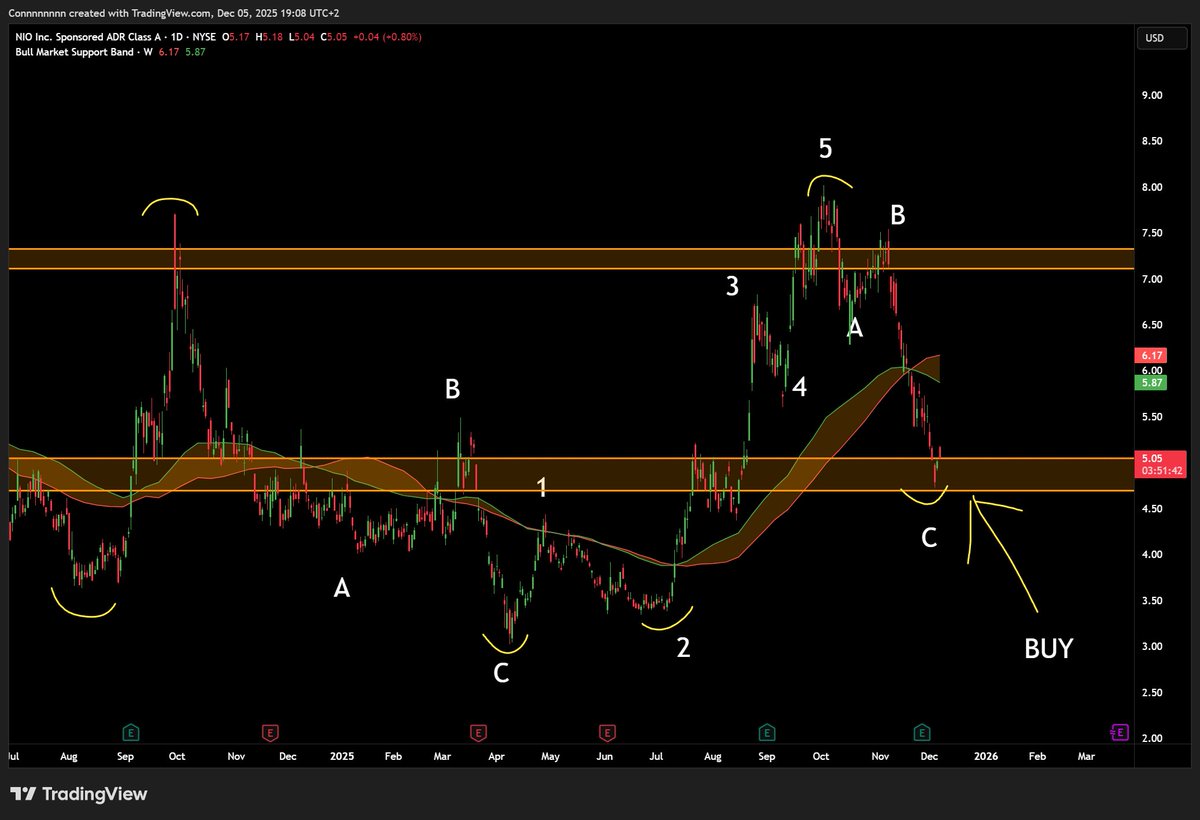
Task: Select the wave 1 label annotation
Action: coord(541,488)
